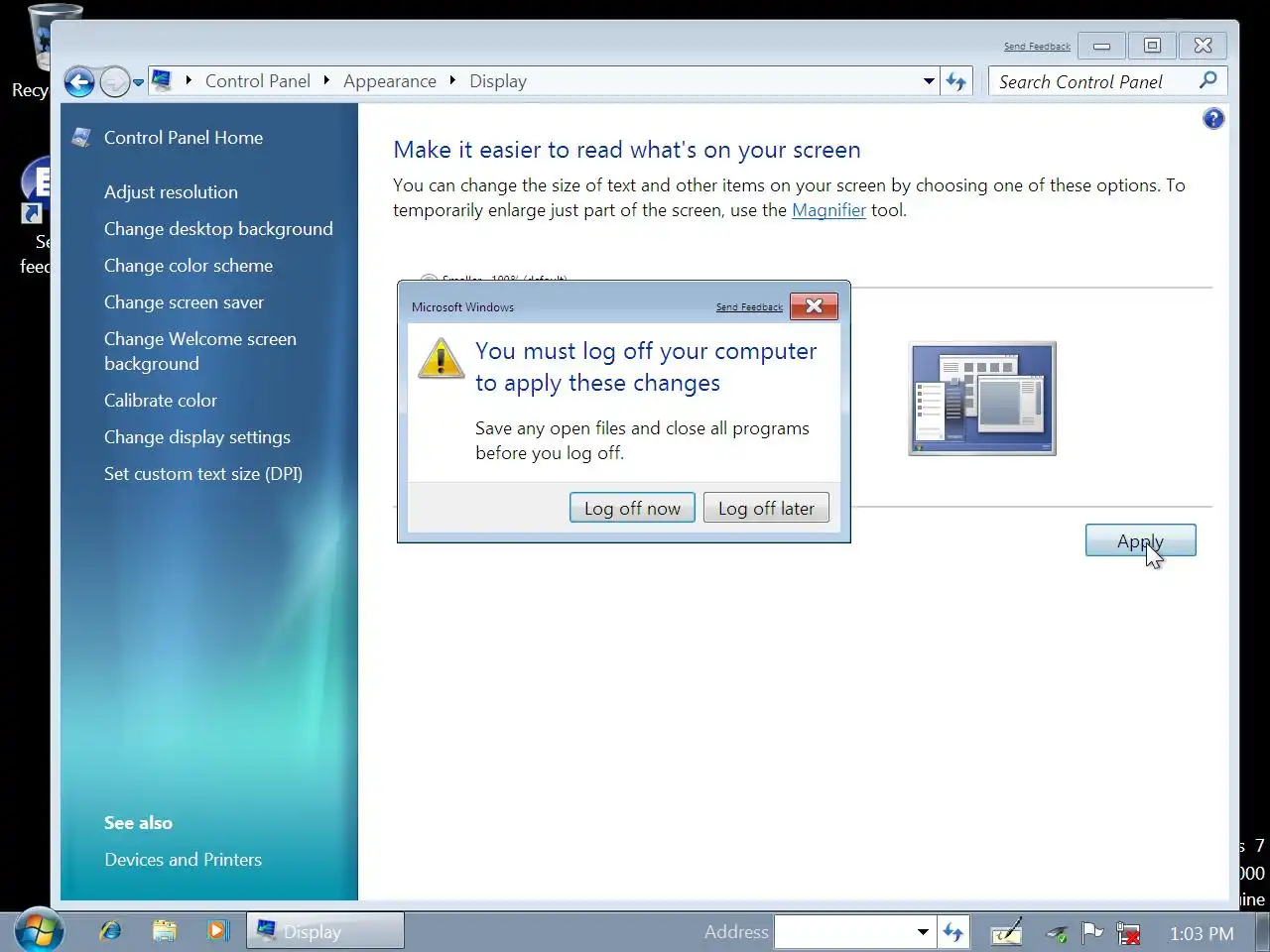
Task: Close the Microsoft Windows dialog
Action: (x=814, y=306)
